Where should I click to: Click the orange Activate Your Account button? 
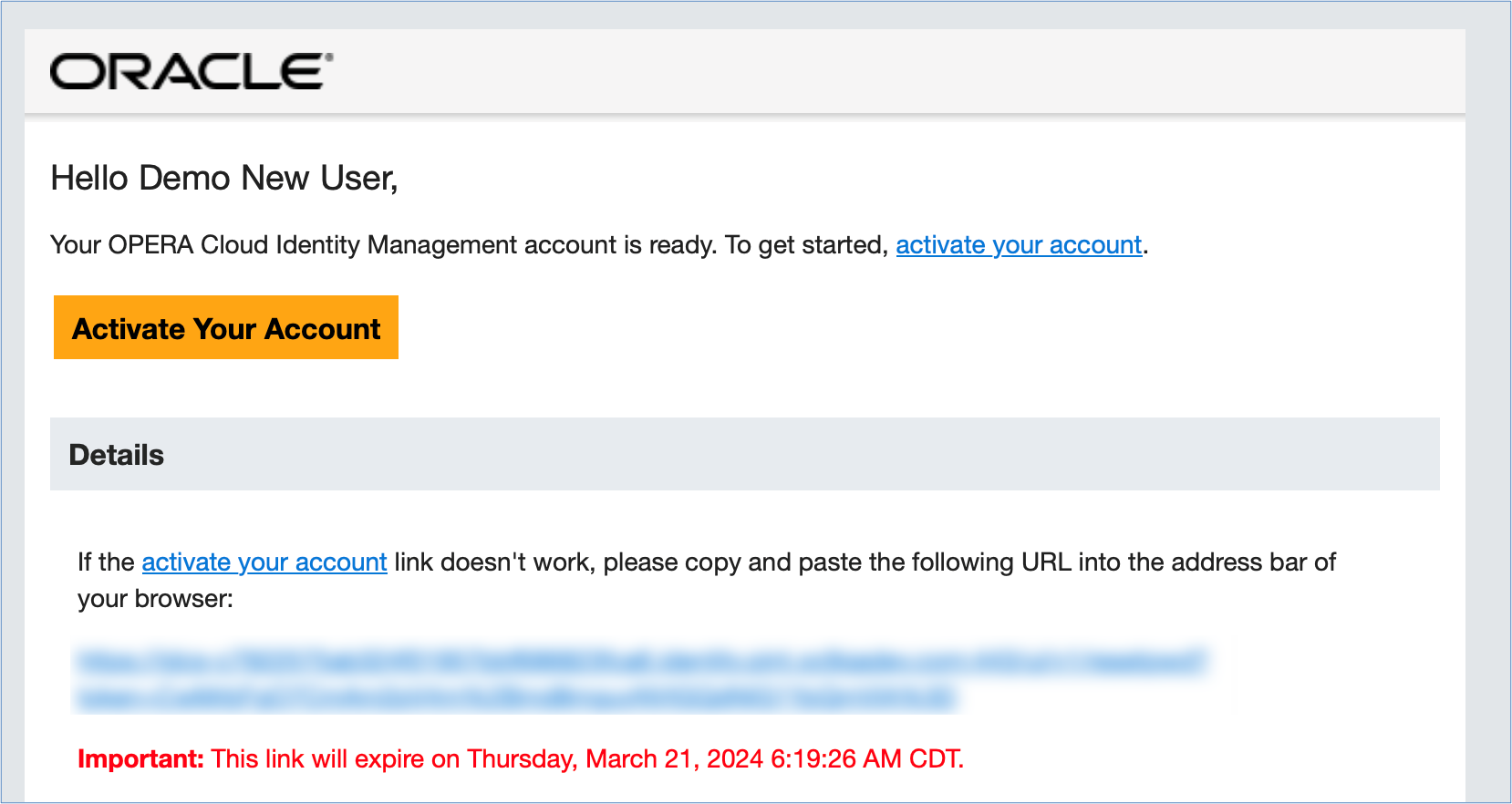click(226, 328)
